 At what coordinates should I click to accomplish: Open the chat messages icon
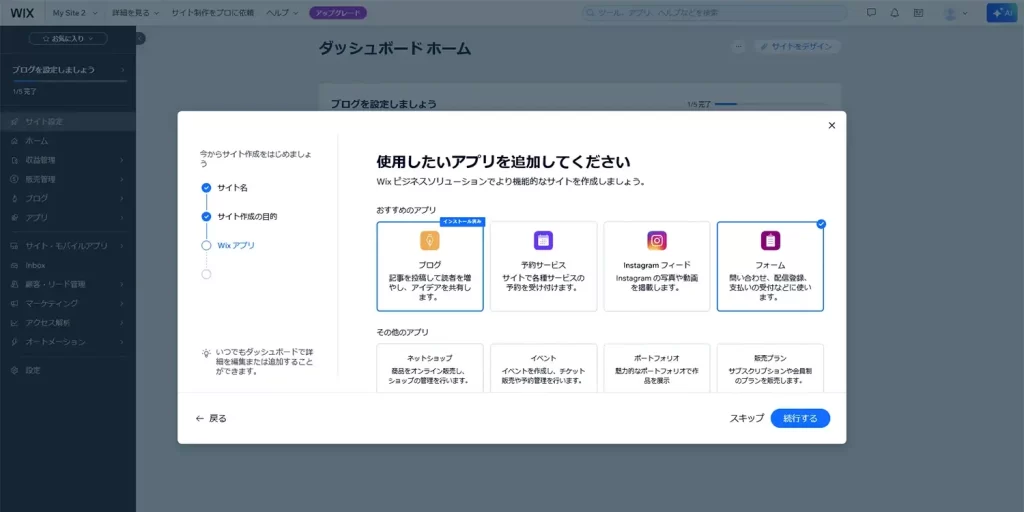coord(871,13)
